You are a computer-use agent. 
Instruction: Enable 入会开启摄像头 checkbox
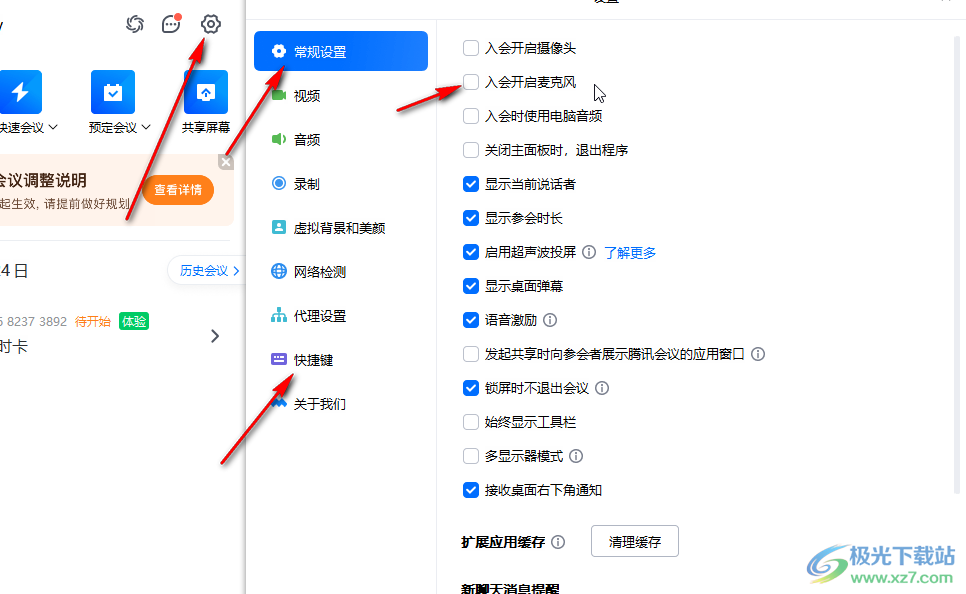coord(471,48)
